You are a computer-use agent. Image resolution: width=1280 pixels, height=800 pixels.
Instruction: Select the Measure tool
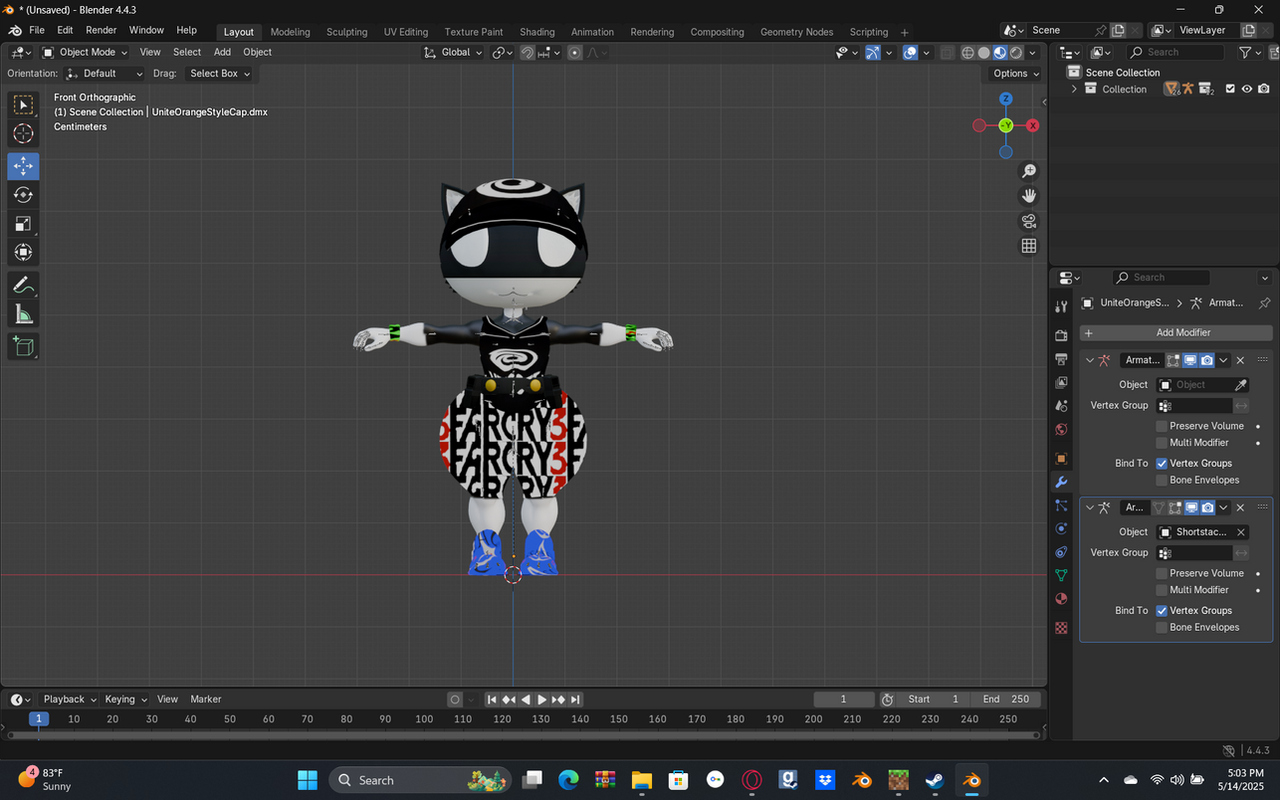pyautogui.click(x=24, y=315)
